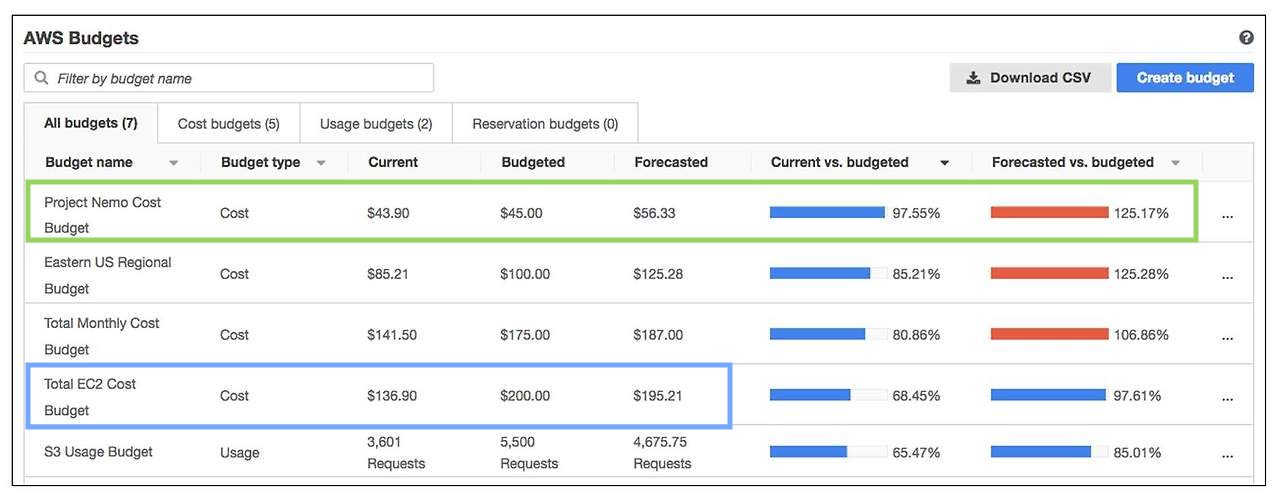Click the Download CSV button
Screen dimensions: 1280x500
point(1030,78)
